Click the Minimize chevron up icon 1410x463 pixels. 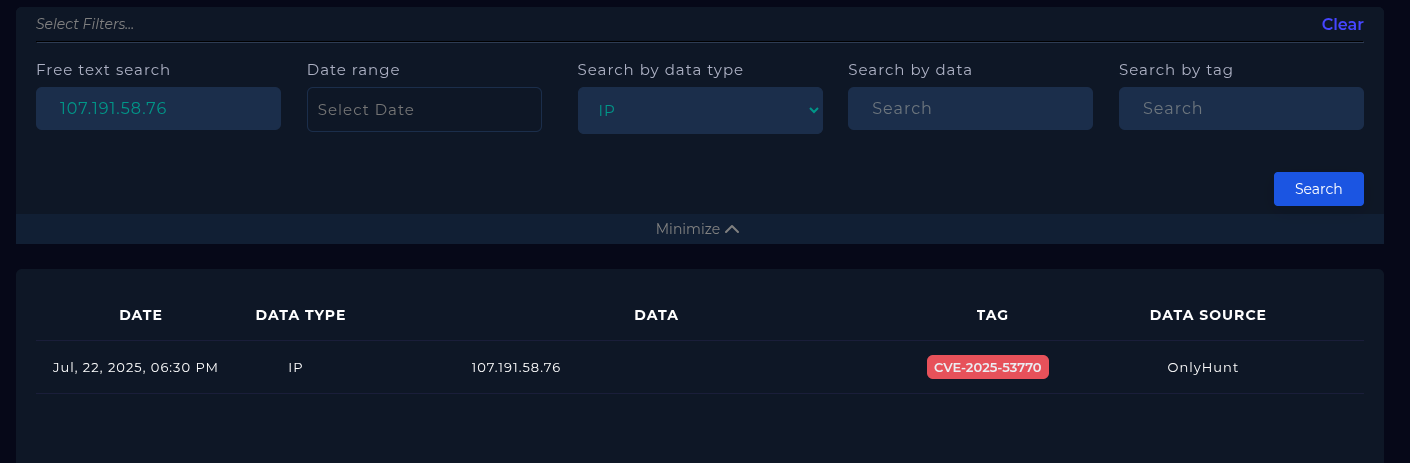732,229
